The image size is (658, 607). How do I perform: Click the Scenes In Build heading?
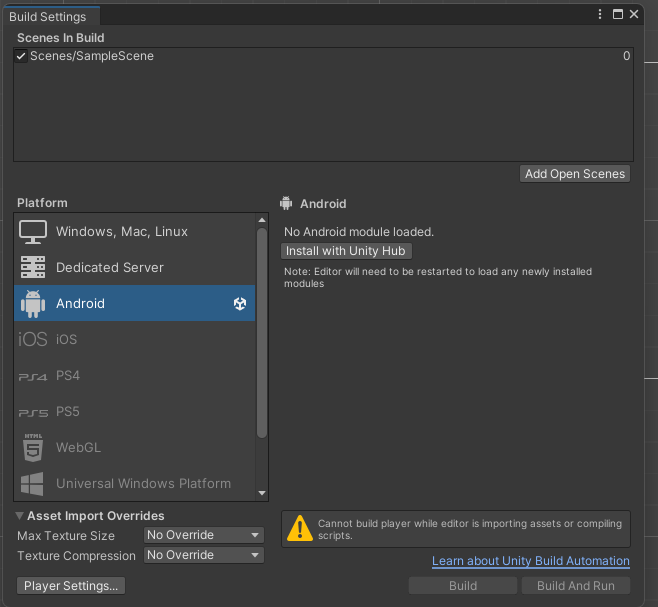click(61, 38)
